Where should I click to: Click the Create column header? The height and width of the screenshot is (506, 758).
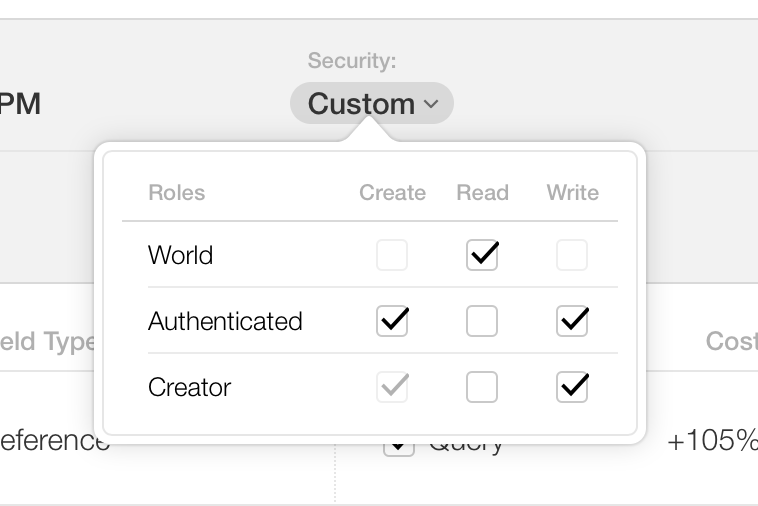(x=392, y=193)
